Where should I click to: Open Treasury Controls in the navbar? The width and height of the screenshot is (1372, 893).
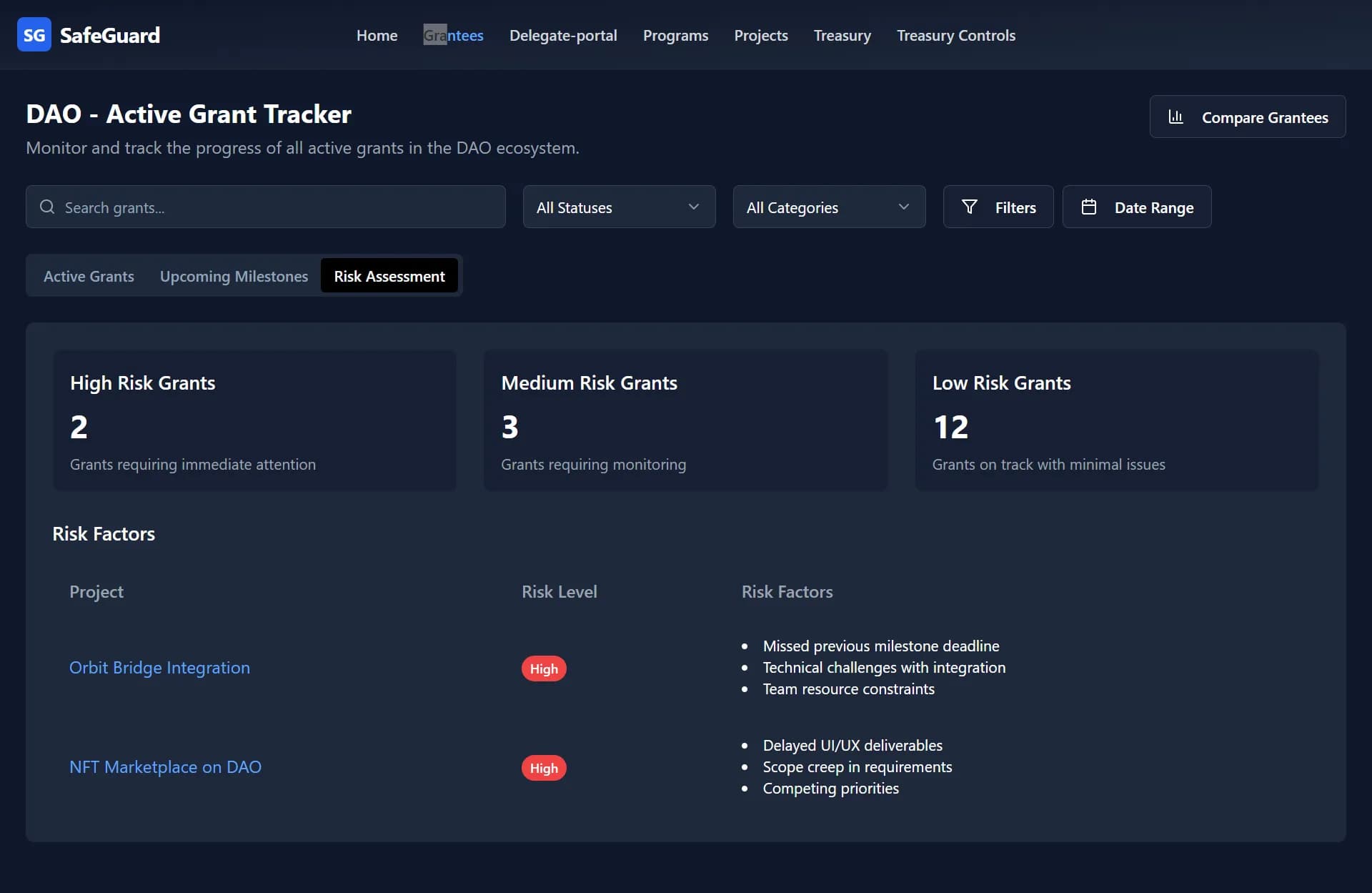pyautogui.click(x=955, y=35)
